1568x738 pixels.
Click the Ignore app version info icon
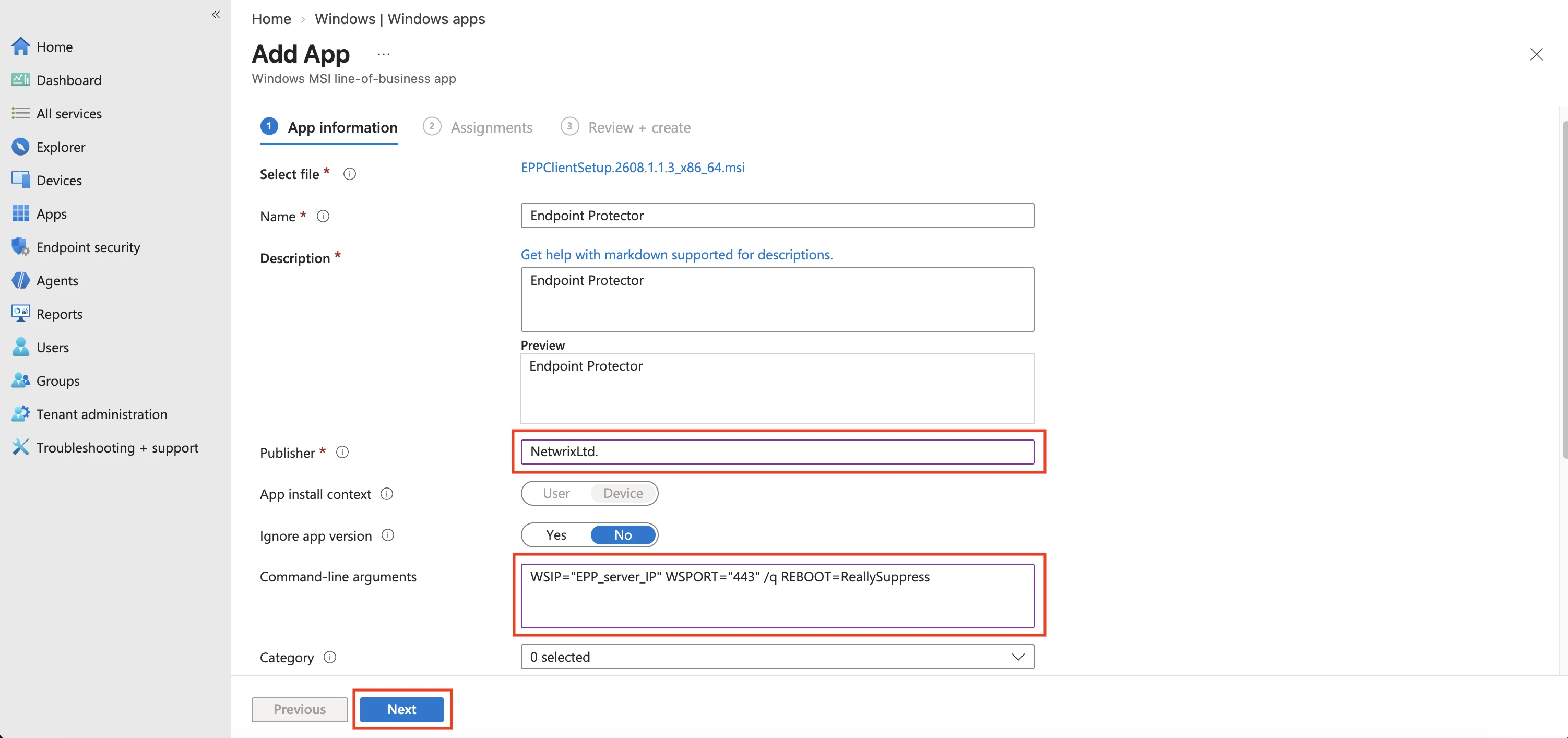click(x=388, y=535)
